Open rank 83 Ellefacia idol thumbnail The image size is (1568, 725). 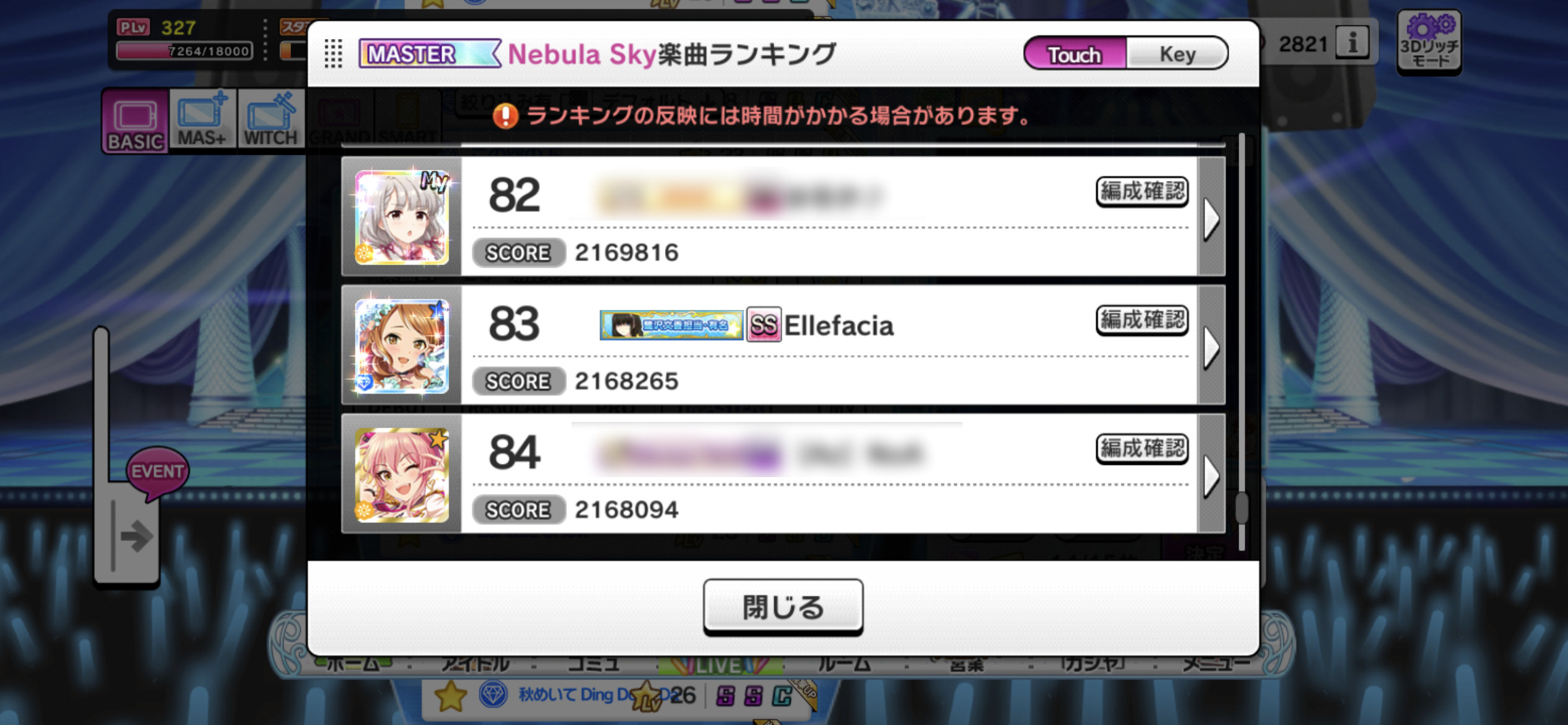coord(402,346)
